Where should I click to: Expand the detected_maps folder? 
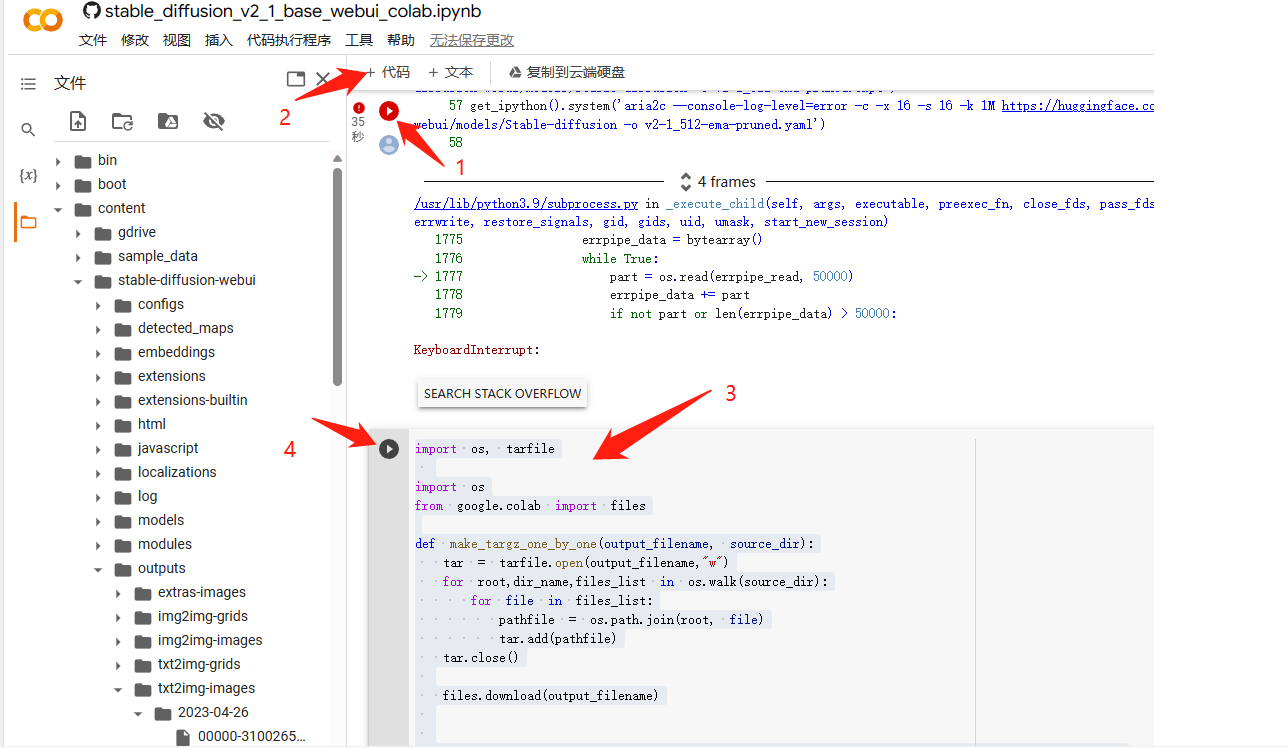(98, 329)
